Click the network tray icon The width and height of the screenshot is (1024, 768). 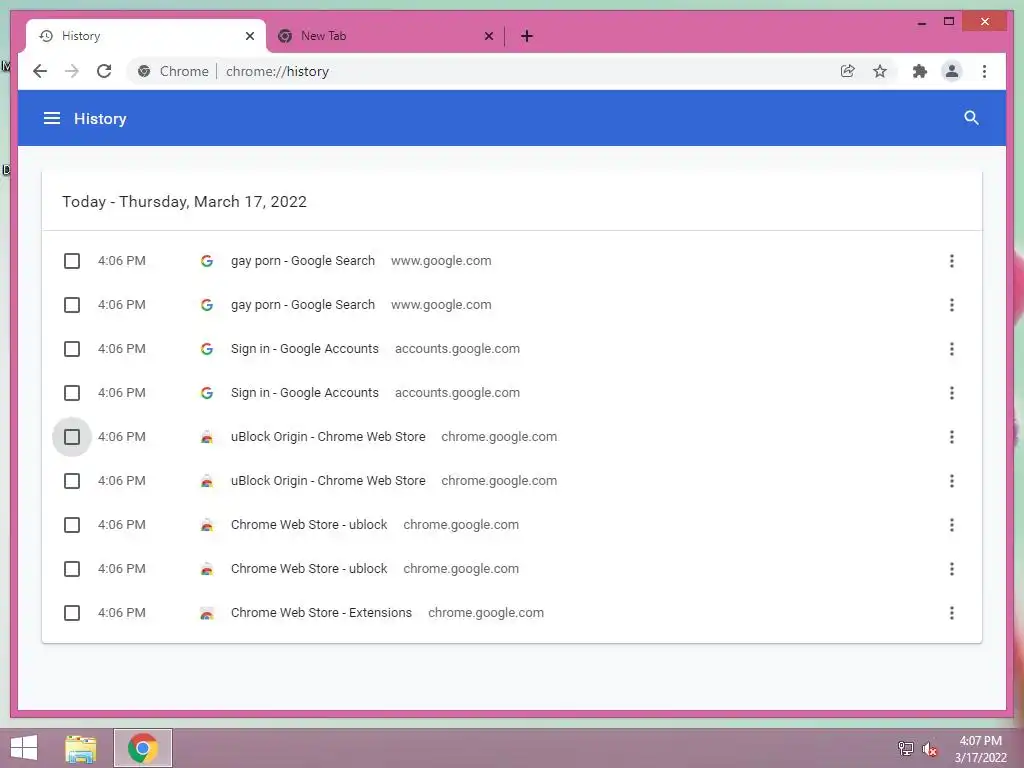point(906,748)
